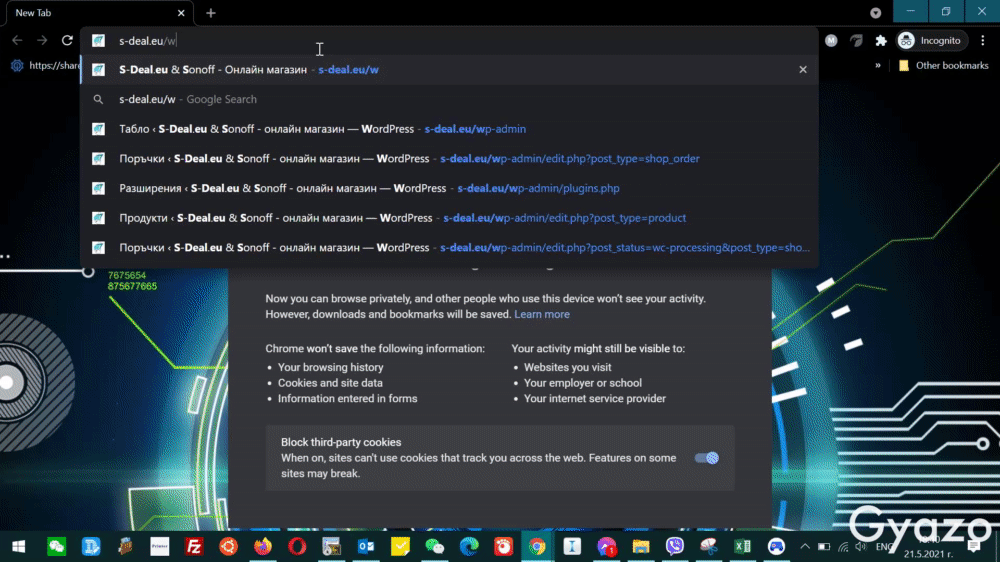This screenshot has height=562, width=1000.
Task: Open Chrome three-dot menu
Action: [x=983, y=40]
